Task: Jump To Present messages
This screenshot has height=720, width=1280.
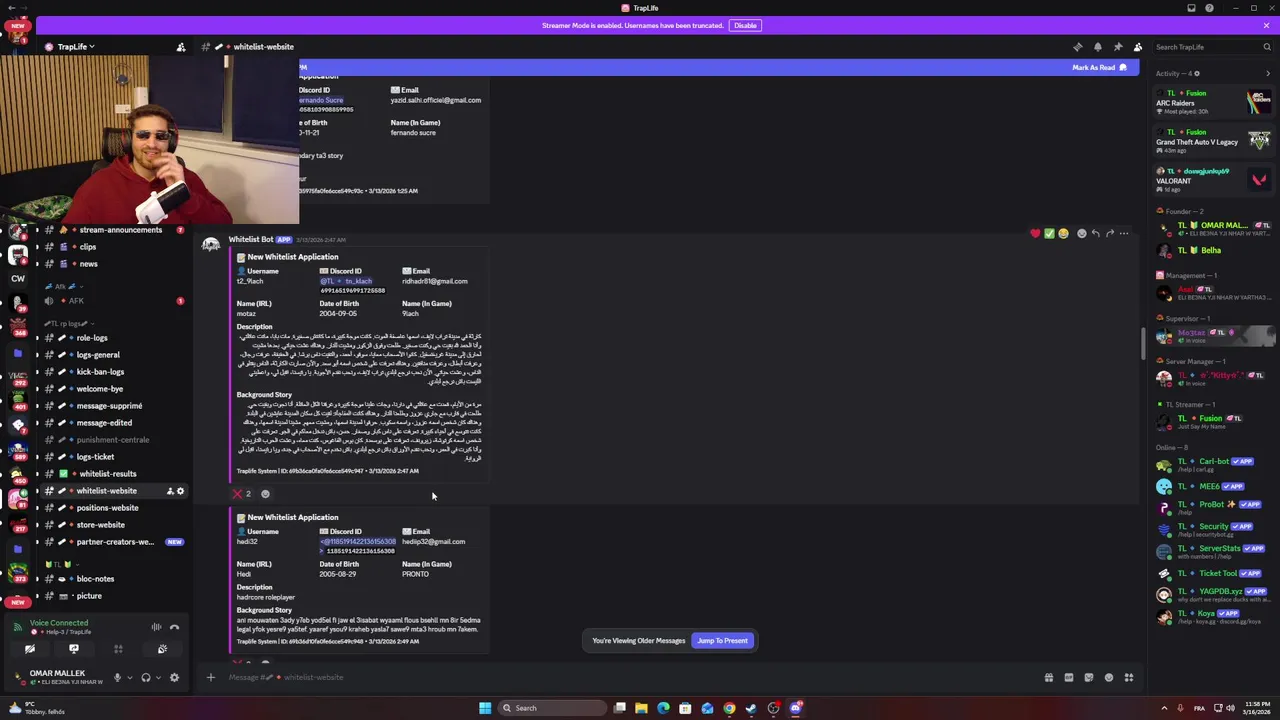Action: pyautogui.click(x=722, y=641)
